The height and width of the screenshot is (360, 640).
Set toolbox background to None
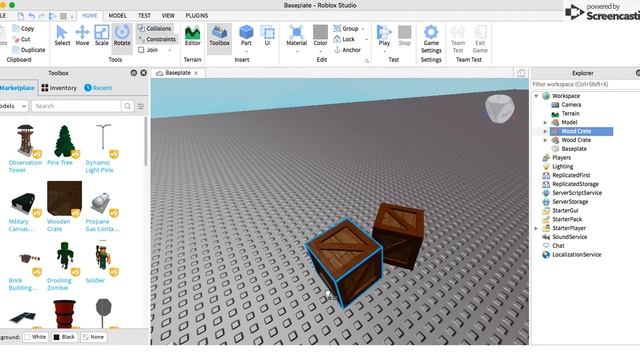tap(93, 337)
